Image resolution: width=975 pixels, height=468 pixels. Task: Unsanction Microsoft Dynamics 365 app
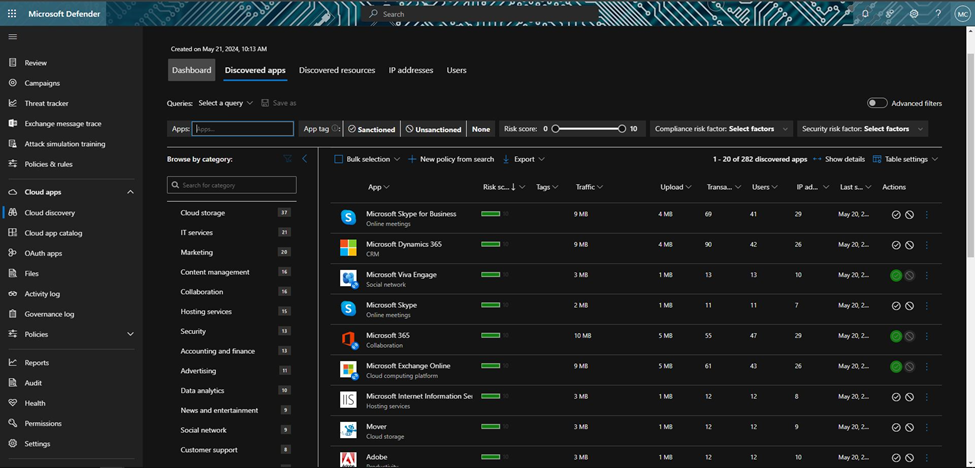click(909, 245)
